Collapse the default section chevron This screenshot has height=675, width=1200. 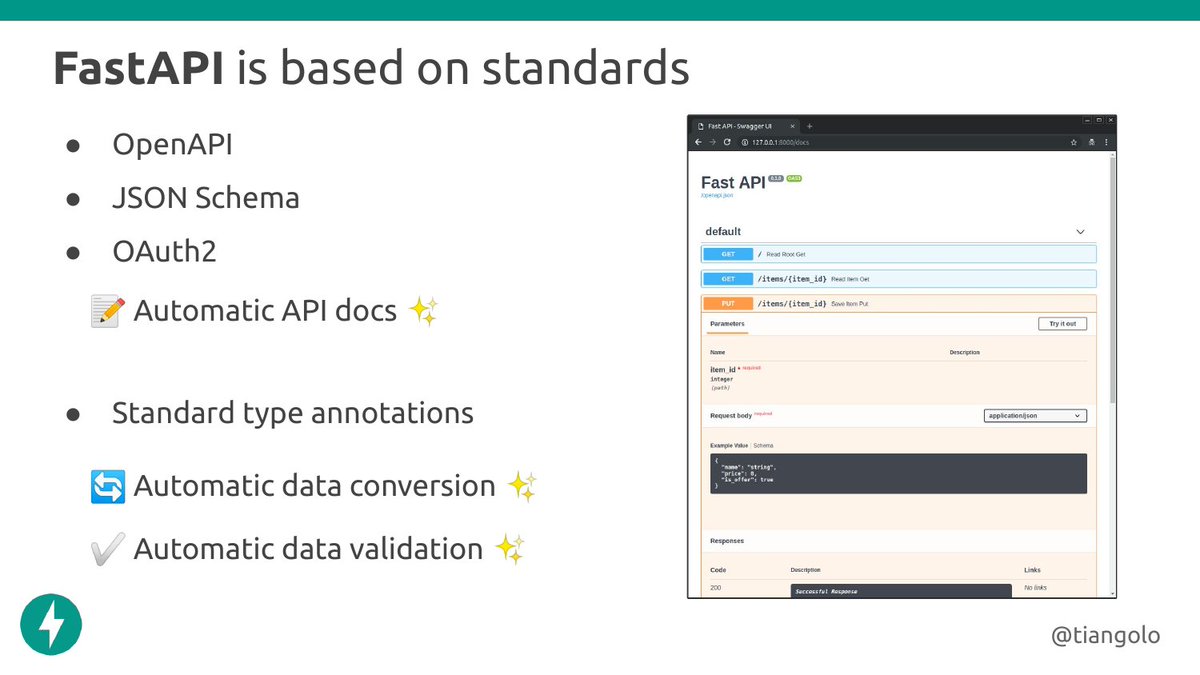click(x=1080, y=231)
